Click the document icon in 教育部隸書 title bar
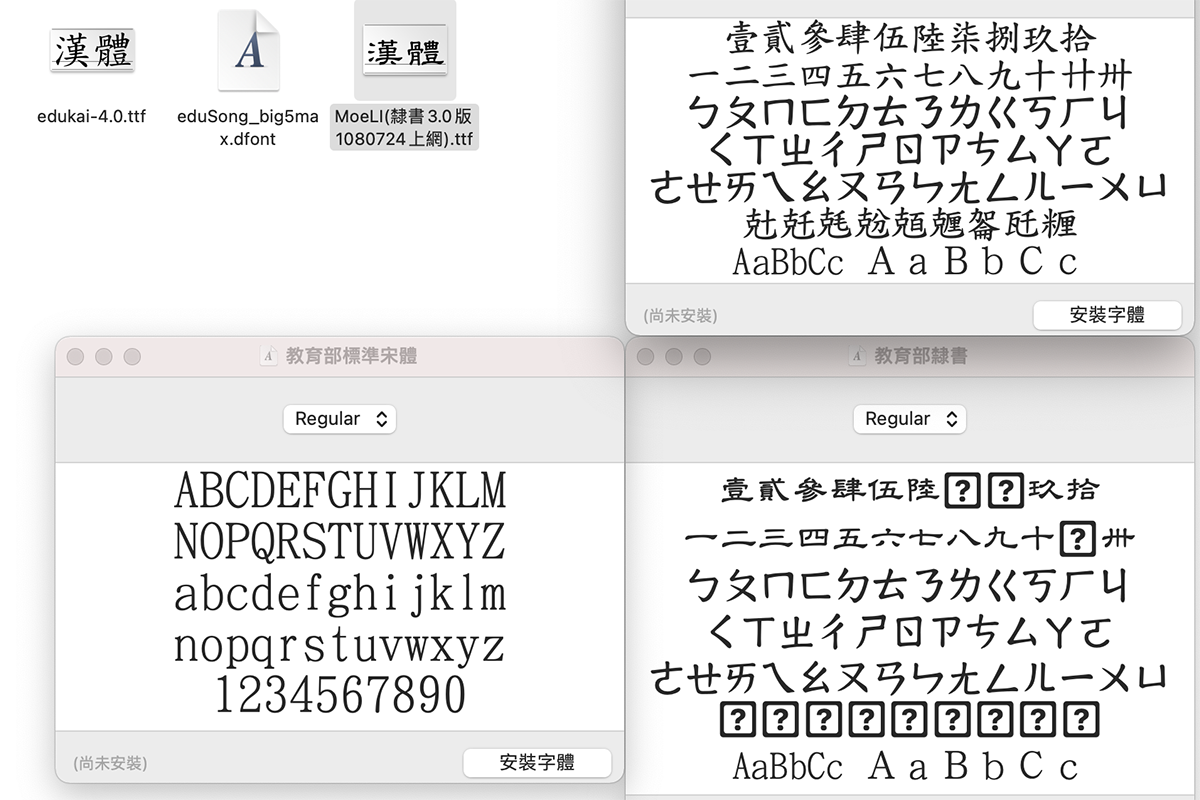 [858, 354]
